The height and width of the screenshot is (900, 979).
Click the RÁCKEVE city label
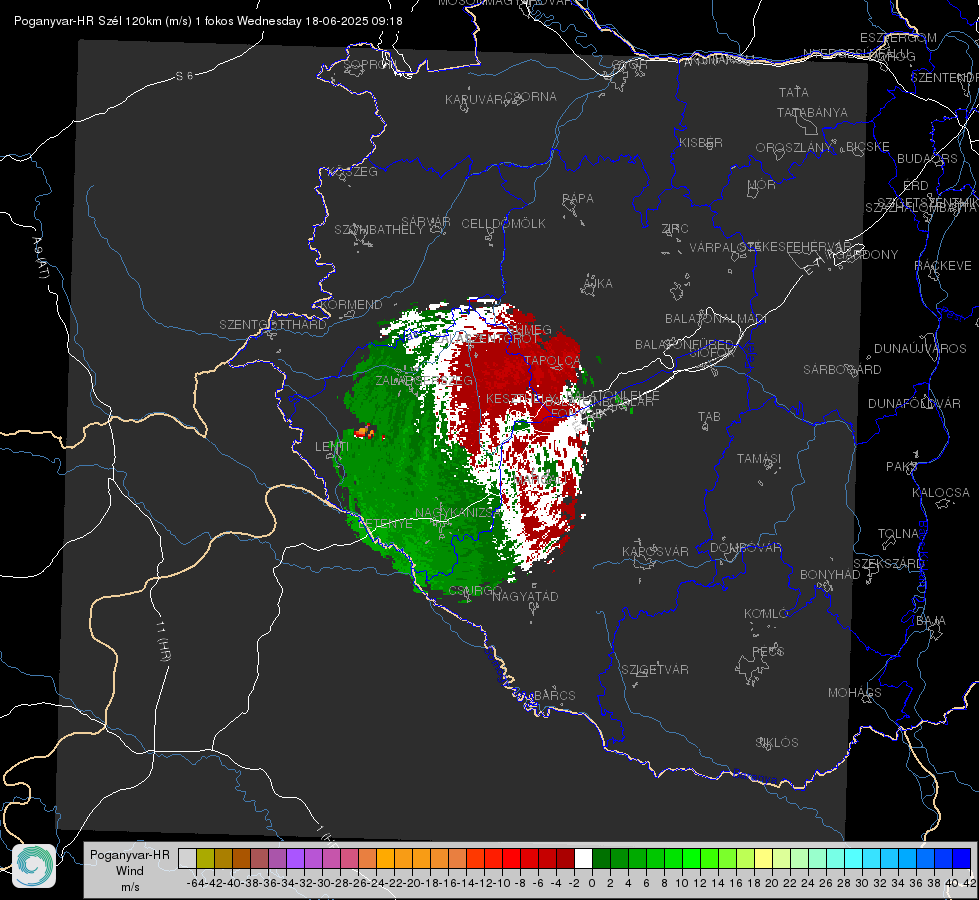[x=943, y=266]
